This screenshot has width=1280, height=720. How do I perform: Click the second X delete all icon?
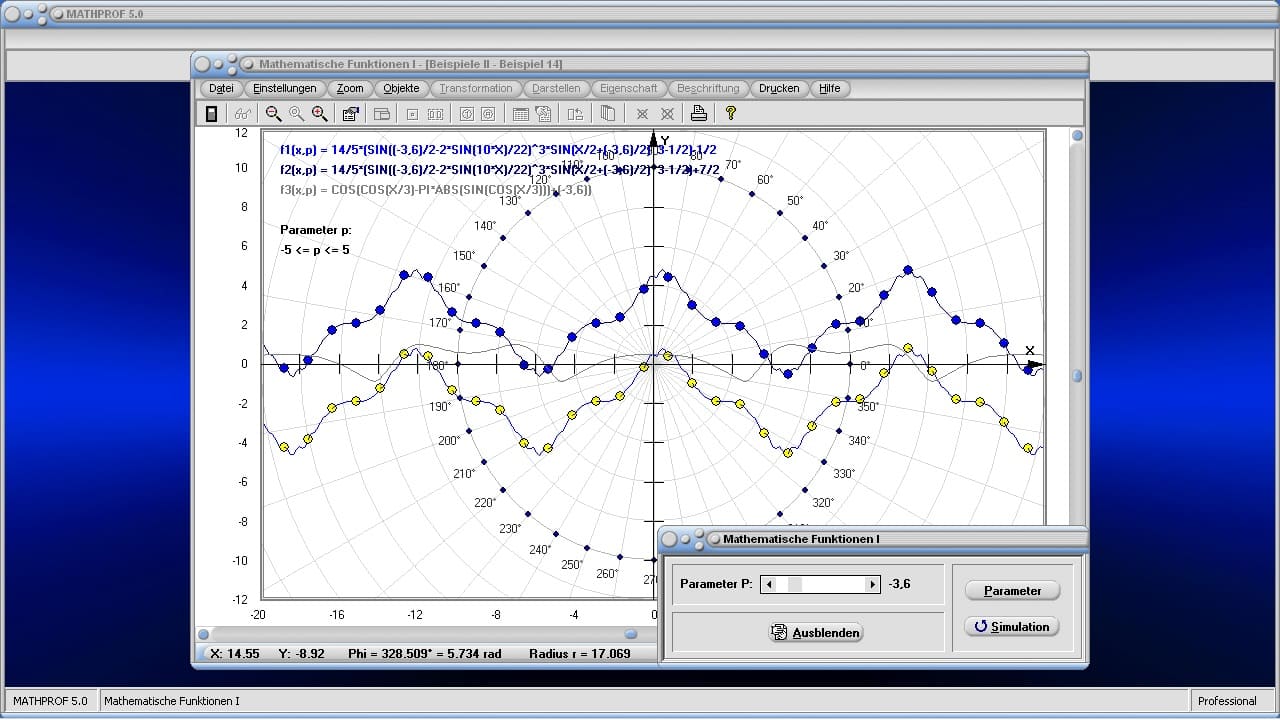point(667,114)
